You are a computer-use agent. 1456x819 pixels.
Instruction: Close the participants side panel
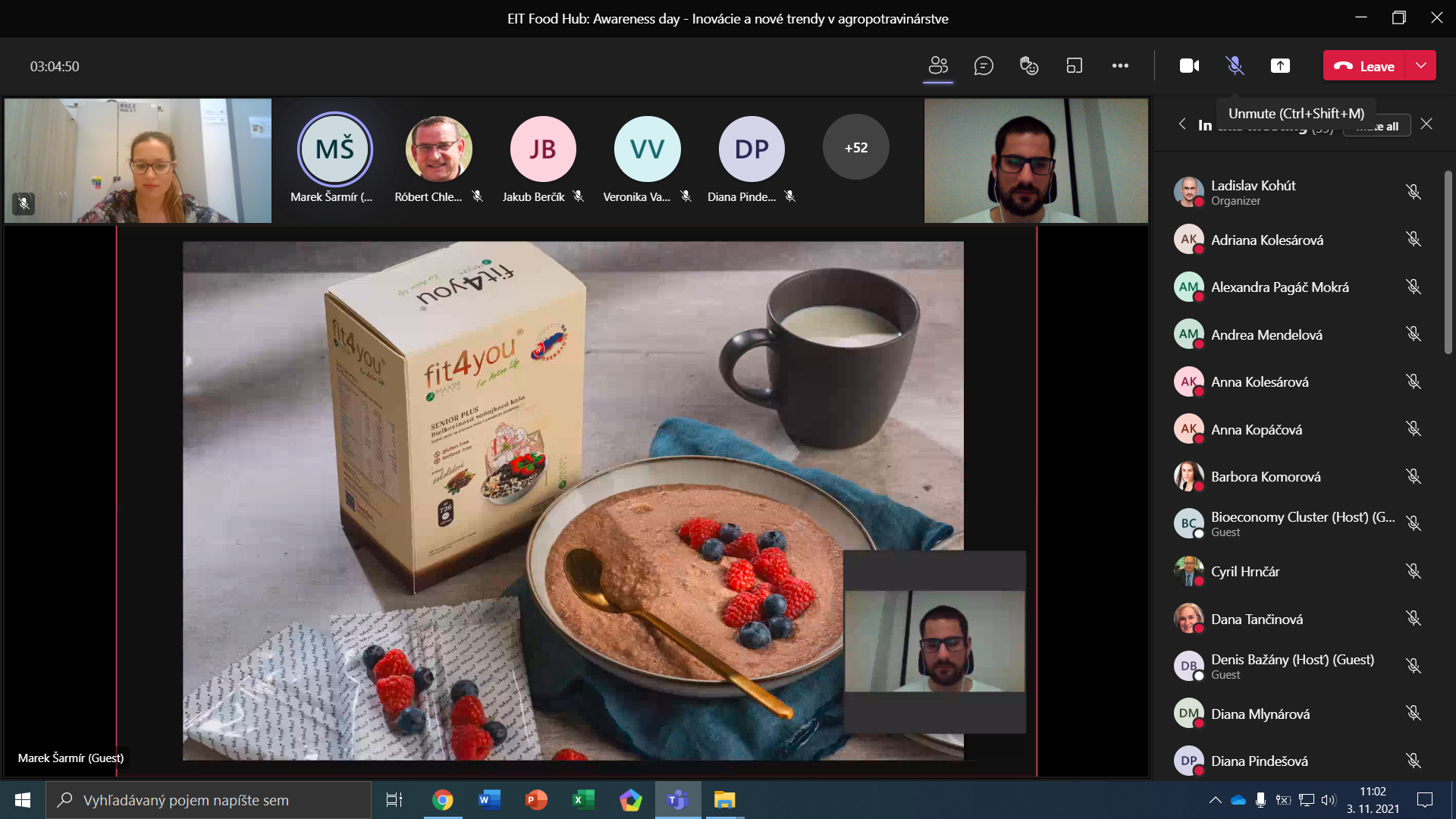click(x=1426, y=124)
